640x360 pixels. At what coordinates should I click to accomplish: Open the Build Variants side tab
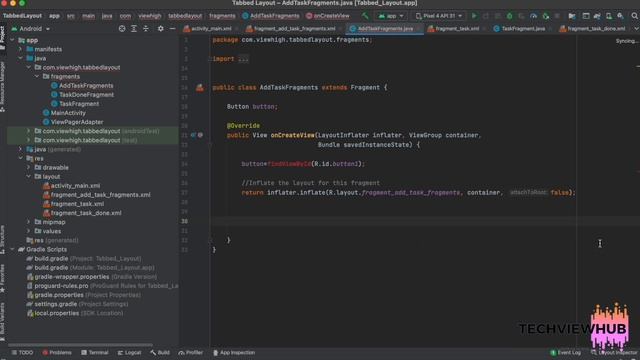coord(2,322)
